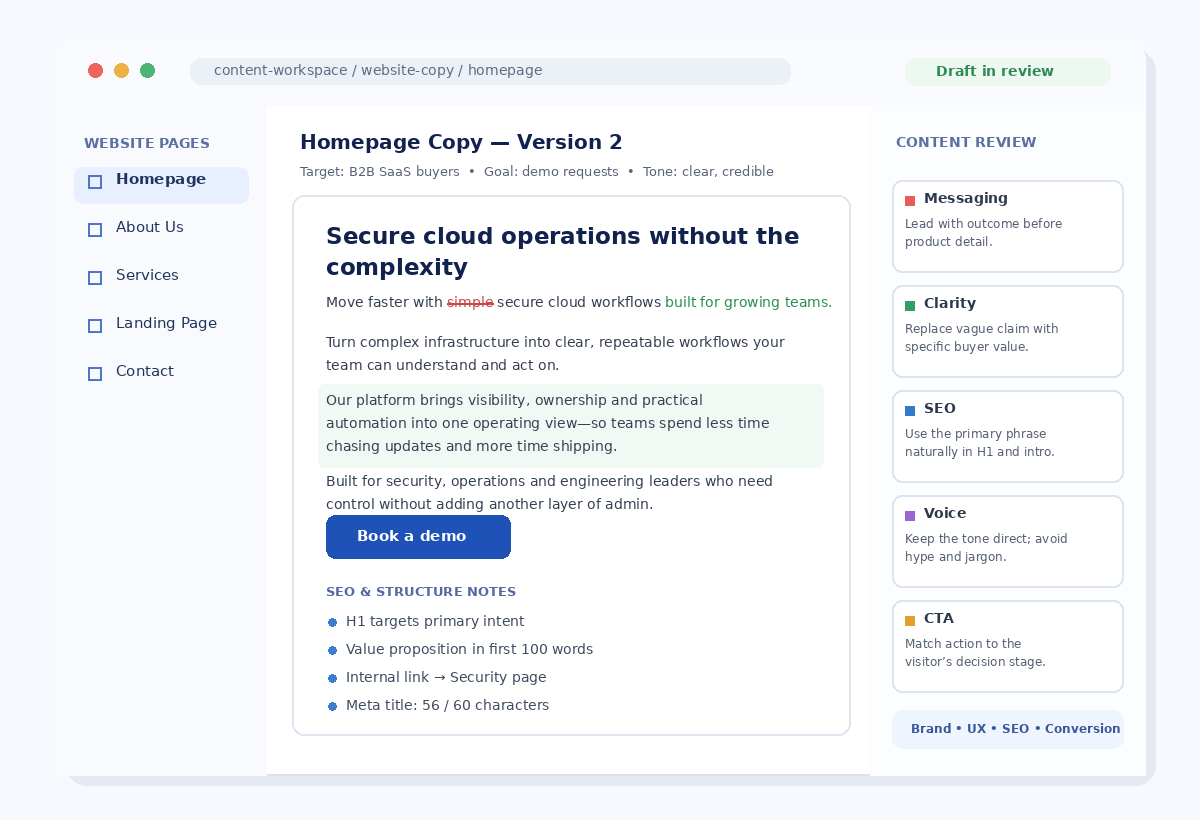The width and height of the screenshot is (1200, 820).
Task: Check the Services checkbox square
Action: (x=95, y=278)
